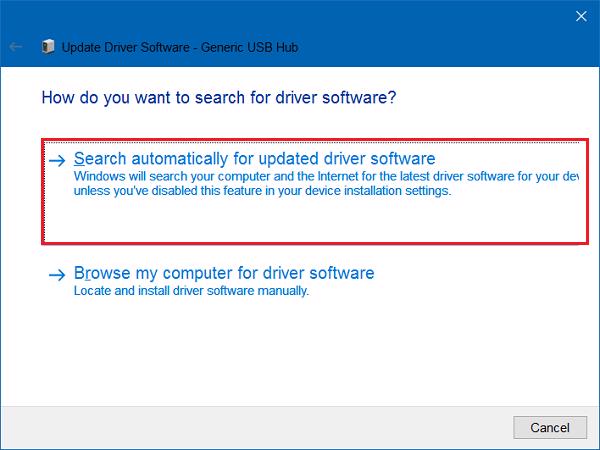600x450 pixels.
Task: Click the arrow icon beside Search automatically
Action: click(x=57, y=160)
